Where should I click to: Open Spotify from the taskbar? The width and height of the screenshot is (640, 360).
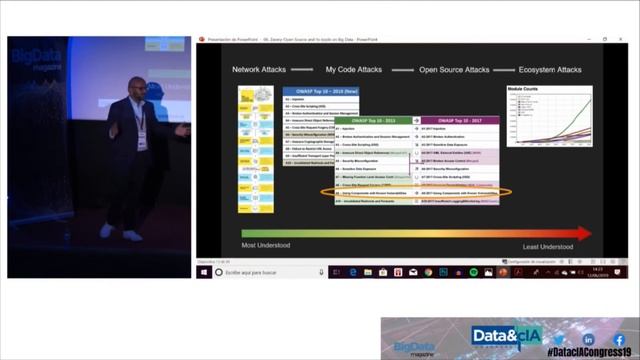473,272
